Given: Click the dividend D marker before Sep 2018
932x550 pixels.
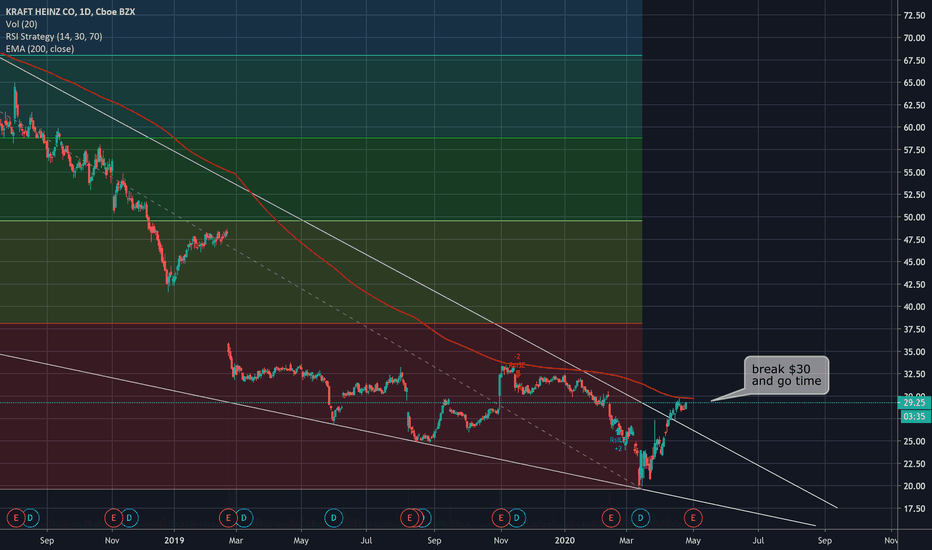Looking at the screenshot, I should 30,518.
